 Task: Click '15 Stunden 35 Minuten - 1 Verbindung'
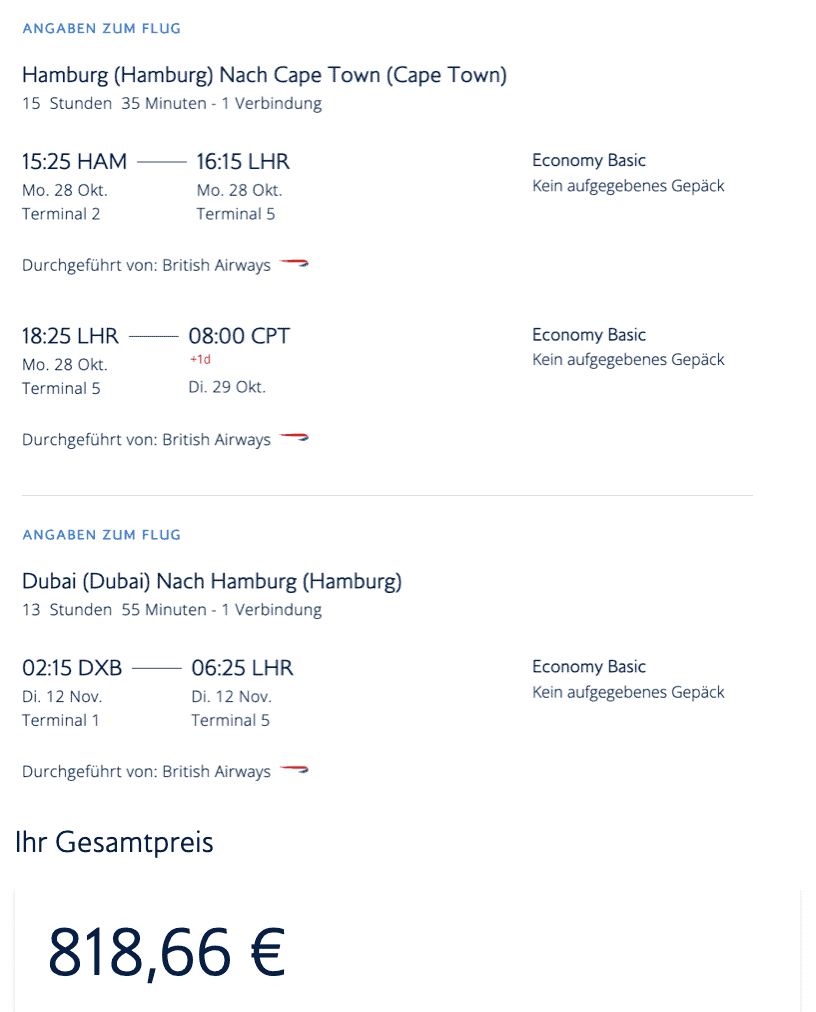click(x=172, y=103)
